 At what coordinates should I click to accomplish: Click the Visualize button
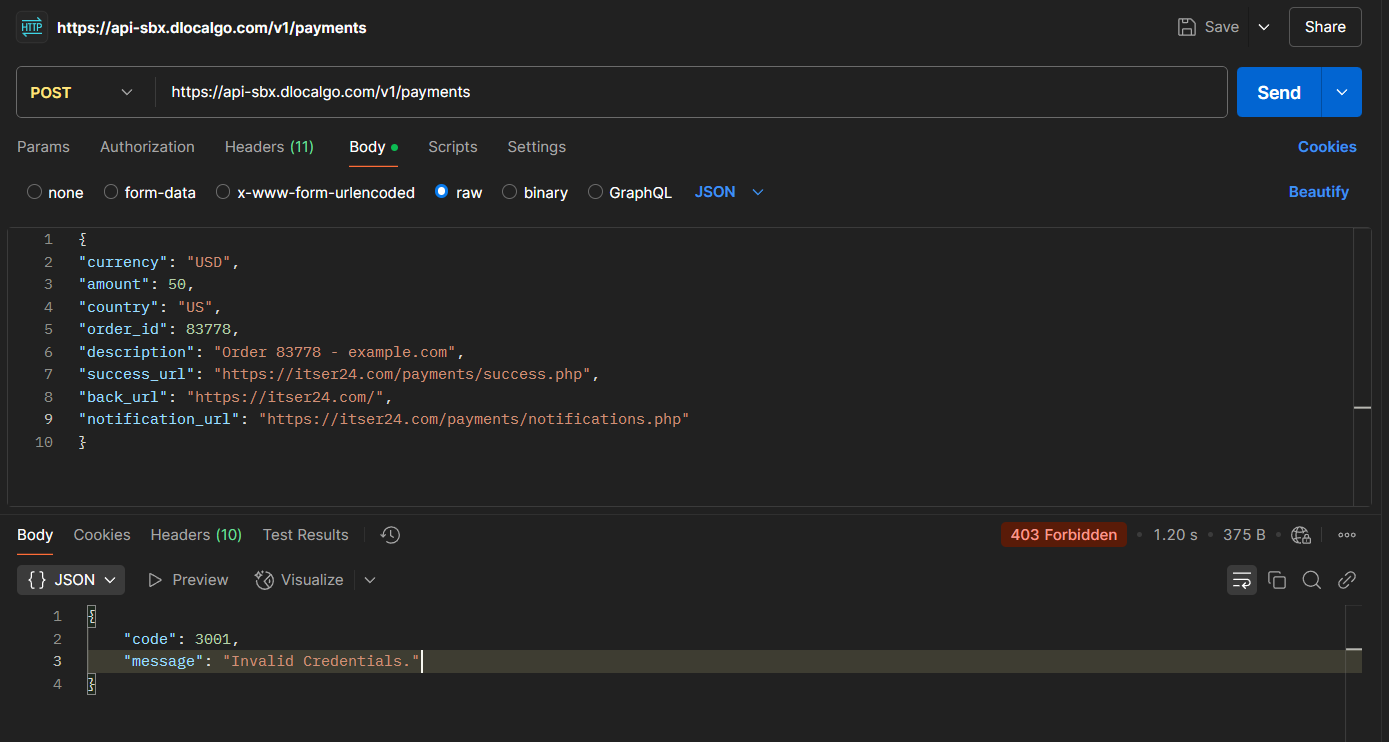pos(299,580)
